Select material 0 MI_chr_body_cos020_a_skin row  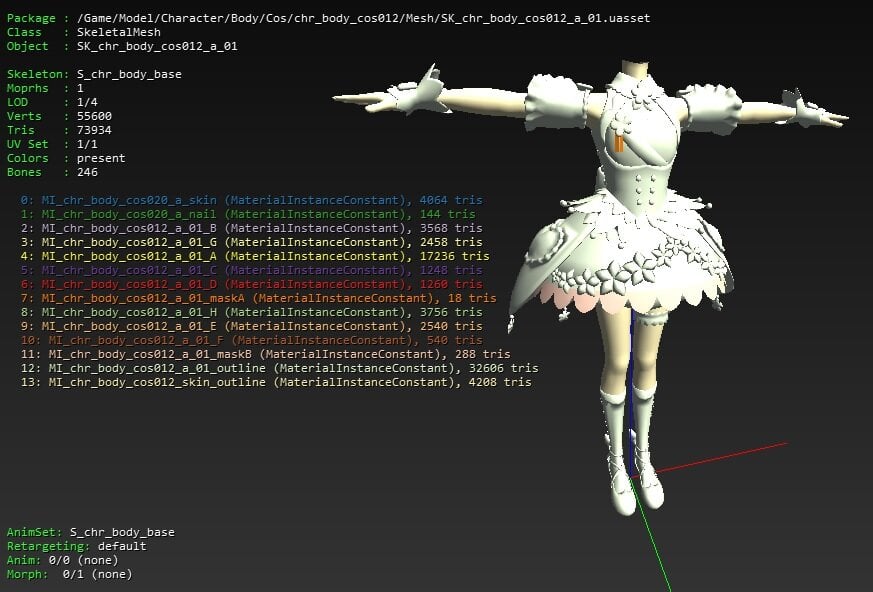click(x=252, y=200)
